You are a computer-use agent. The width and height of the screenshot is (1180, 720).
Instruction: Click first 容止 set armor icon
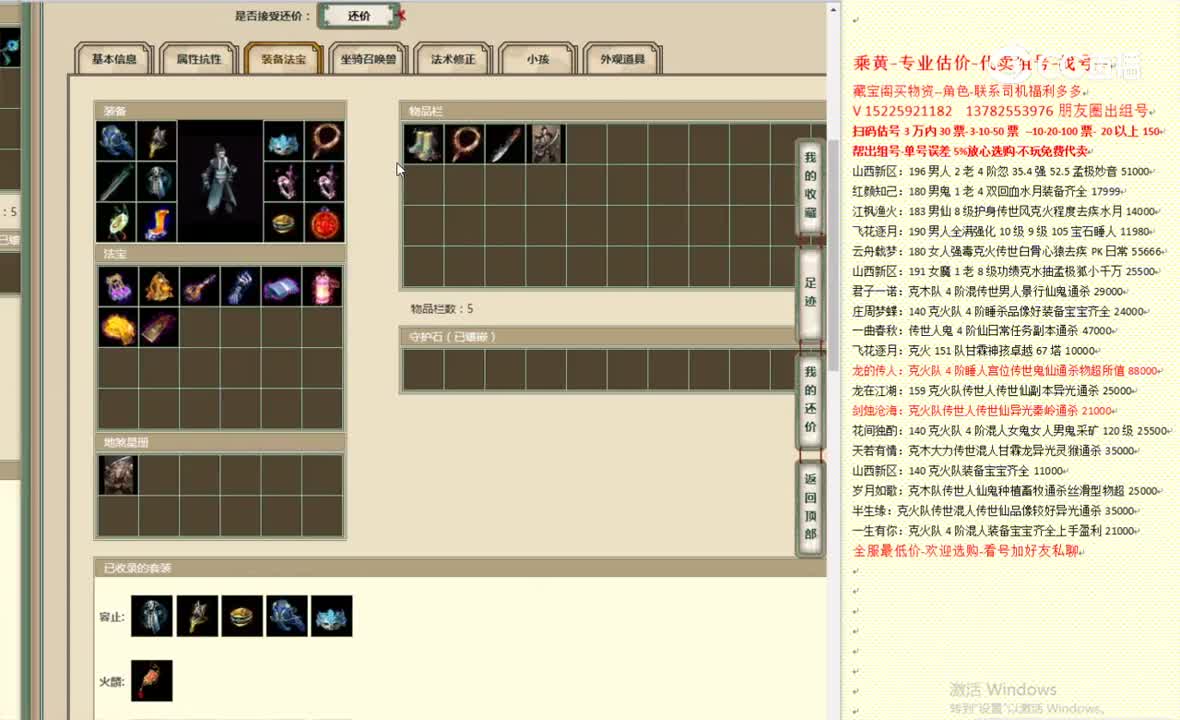151,615
